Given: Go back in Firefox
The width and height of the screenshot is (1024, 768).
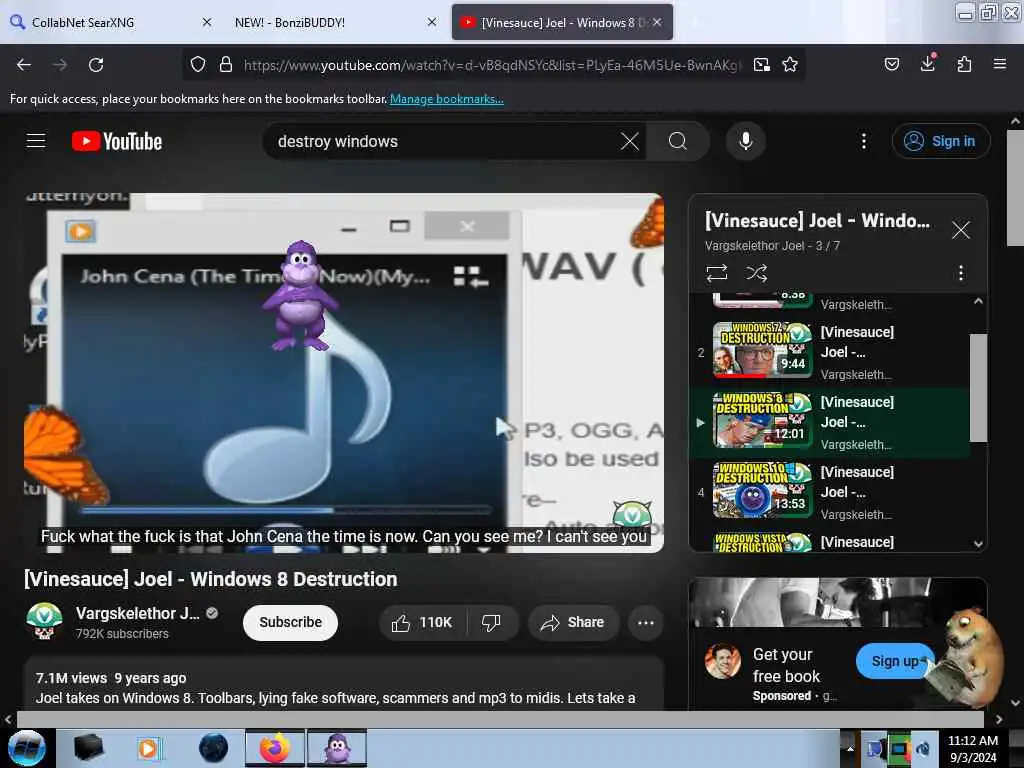Looking at the screenshot, I should tap(24, 65).
